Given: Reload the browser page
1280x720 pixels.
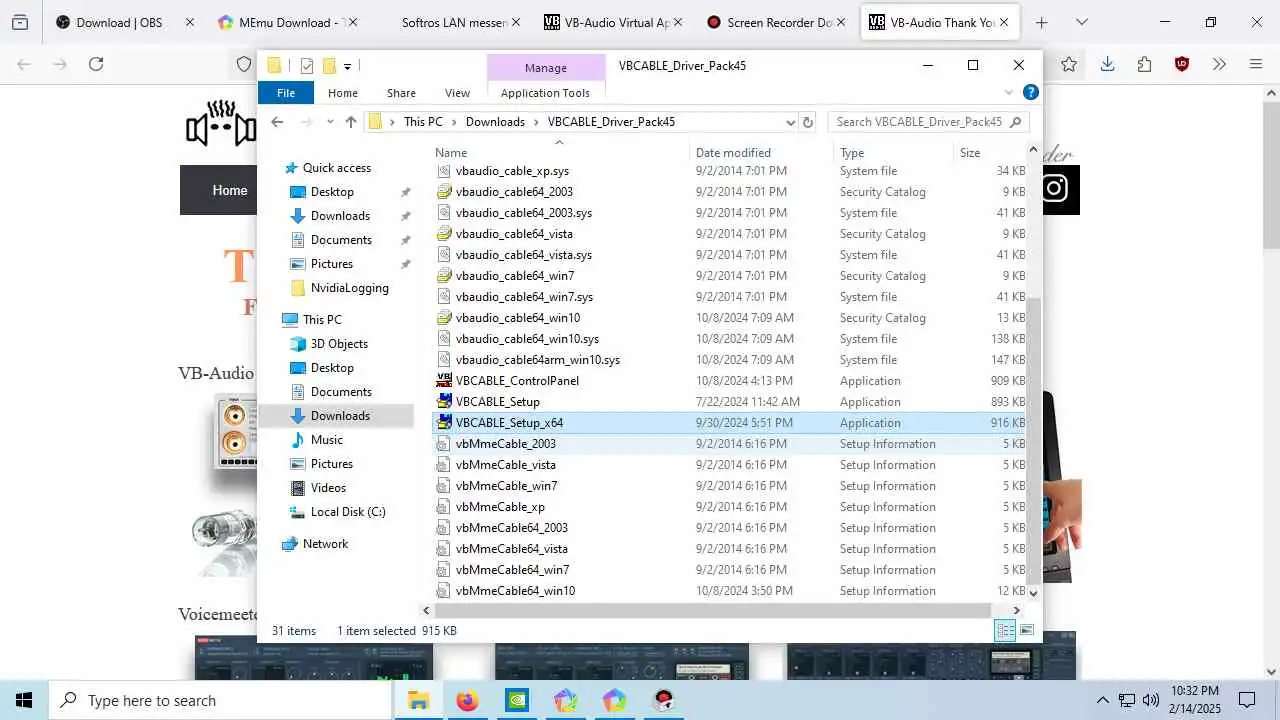Looking at the screenshot, I should pos(96,64).
